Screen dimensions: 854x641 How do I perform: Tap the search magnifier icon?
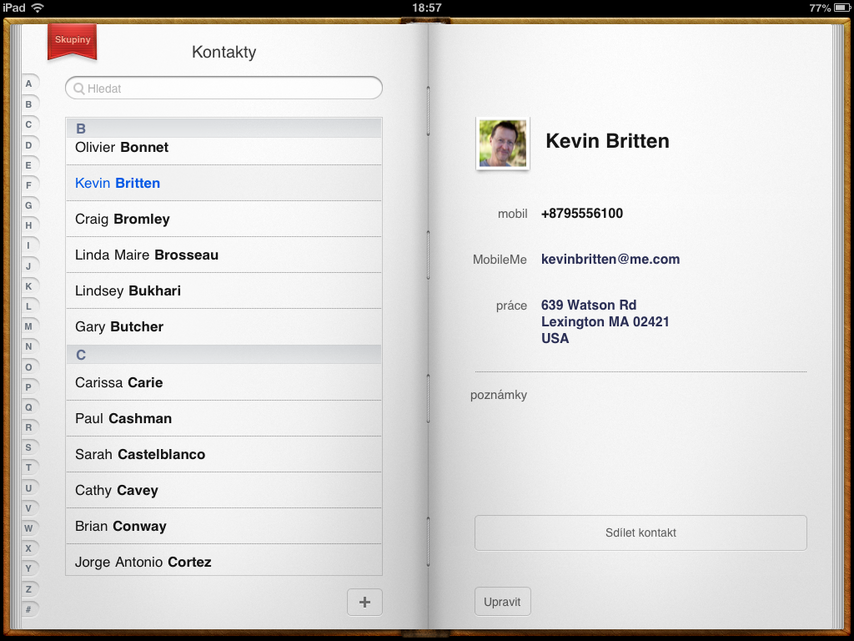[x=78, y=88]
